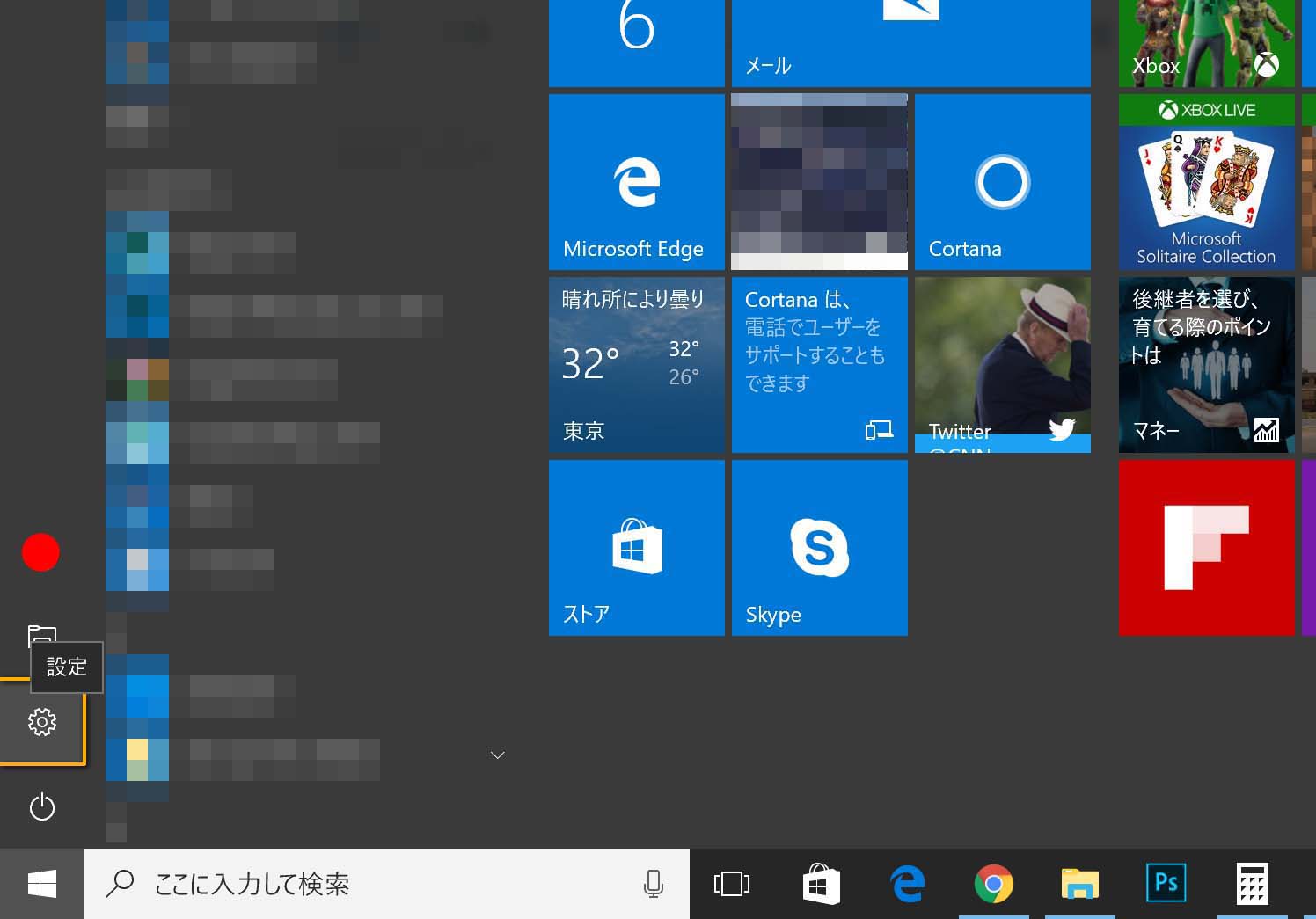Open the red Flipboard tile
The image size is (1316, 919).
click(1207, 548)
